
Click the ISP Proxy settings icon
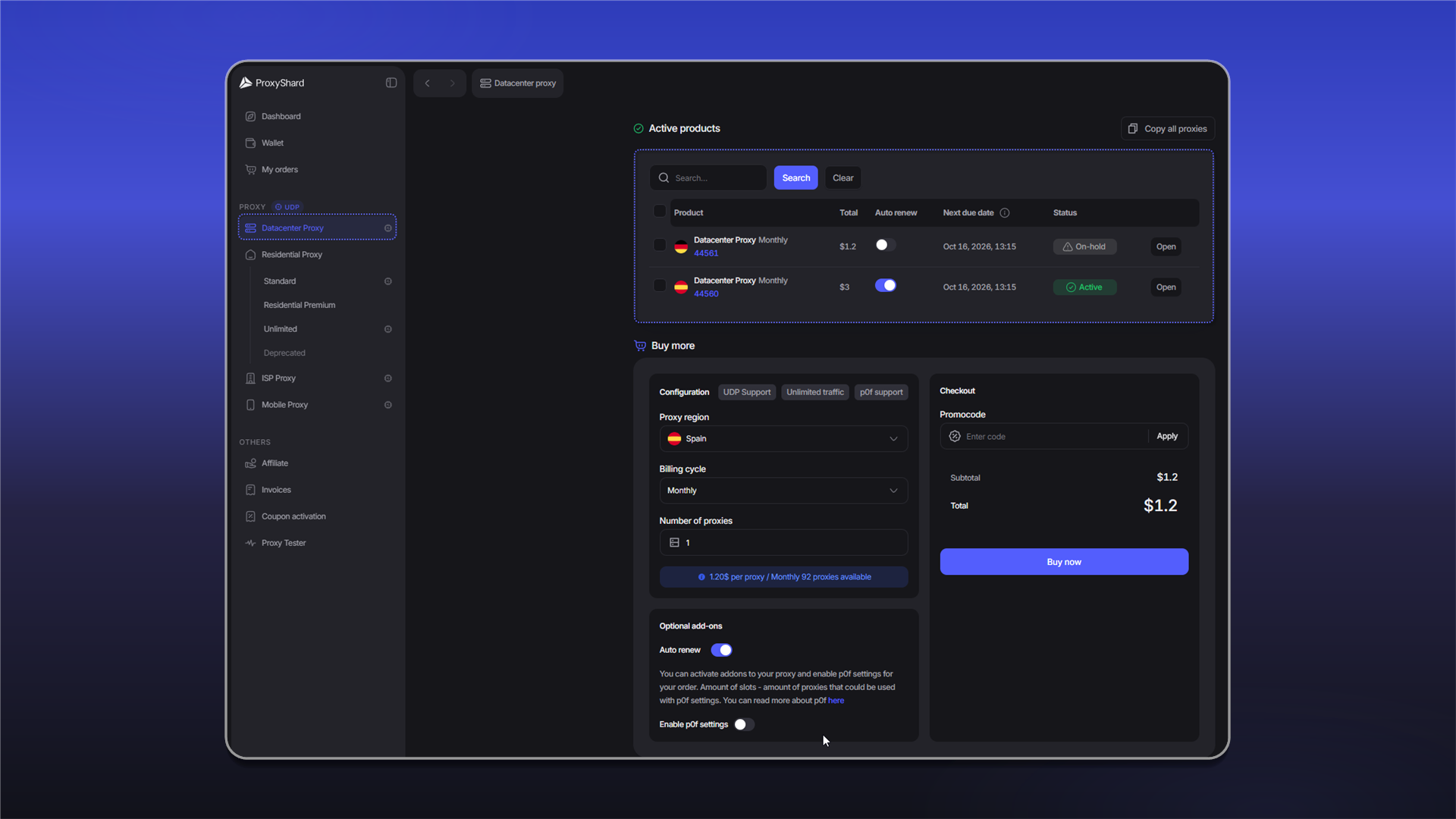(388, 378)
